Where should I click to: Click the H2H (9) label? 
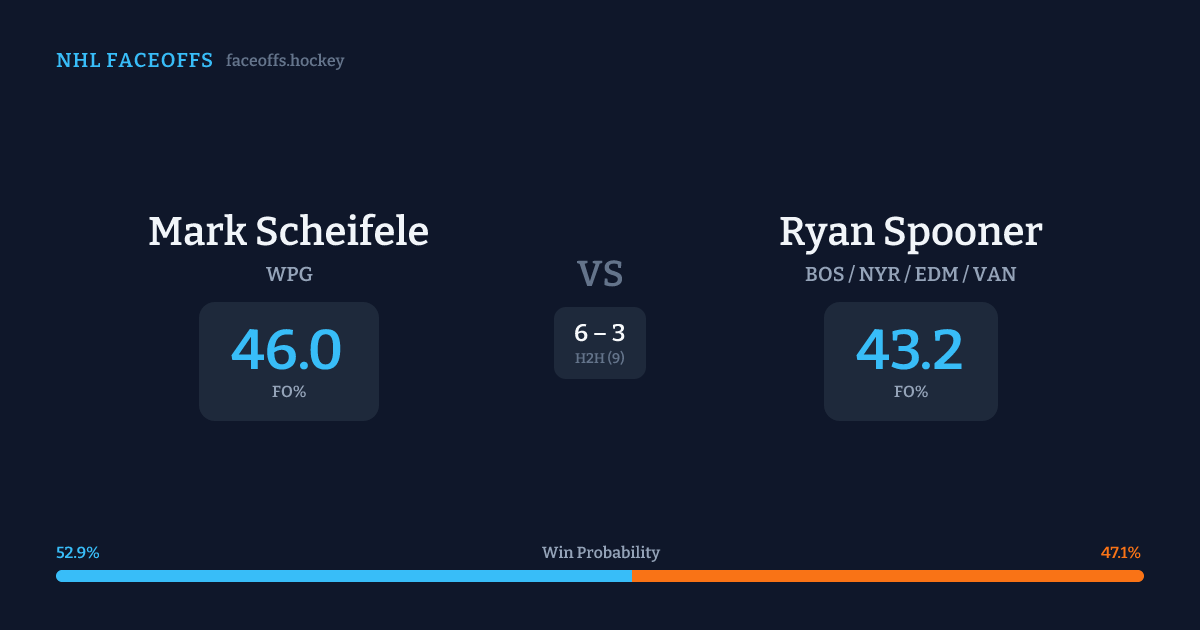[x=600, y=358]
